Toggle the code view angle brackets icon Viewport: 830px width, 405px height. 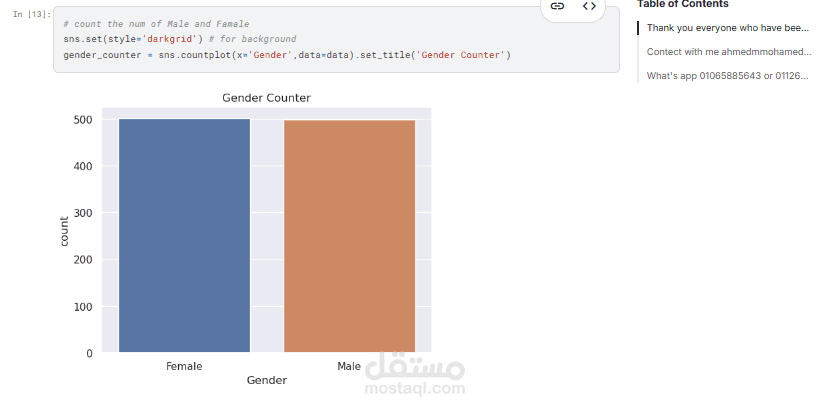coord(589,6)
